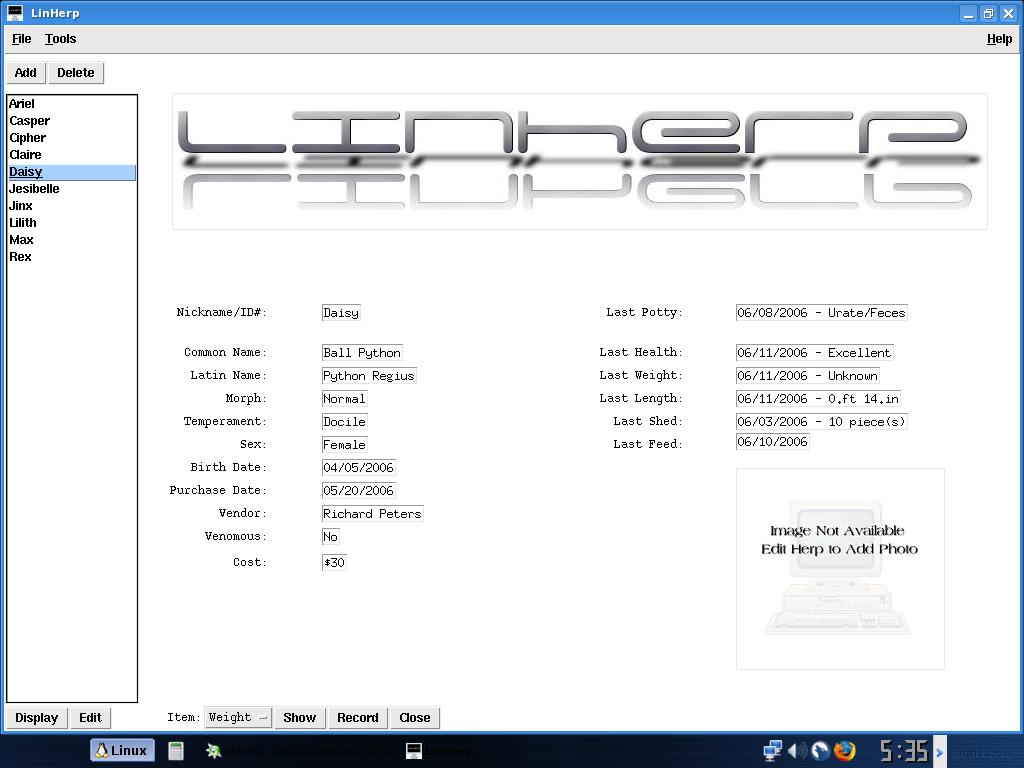1024x768 pixels.
Task: Click the volume speaker tray icon
Action: [797, 750]
